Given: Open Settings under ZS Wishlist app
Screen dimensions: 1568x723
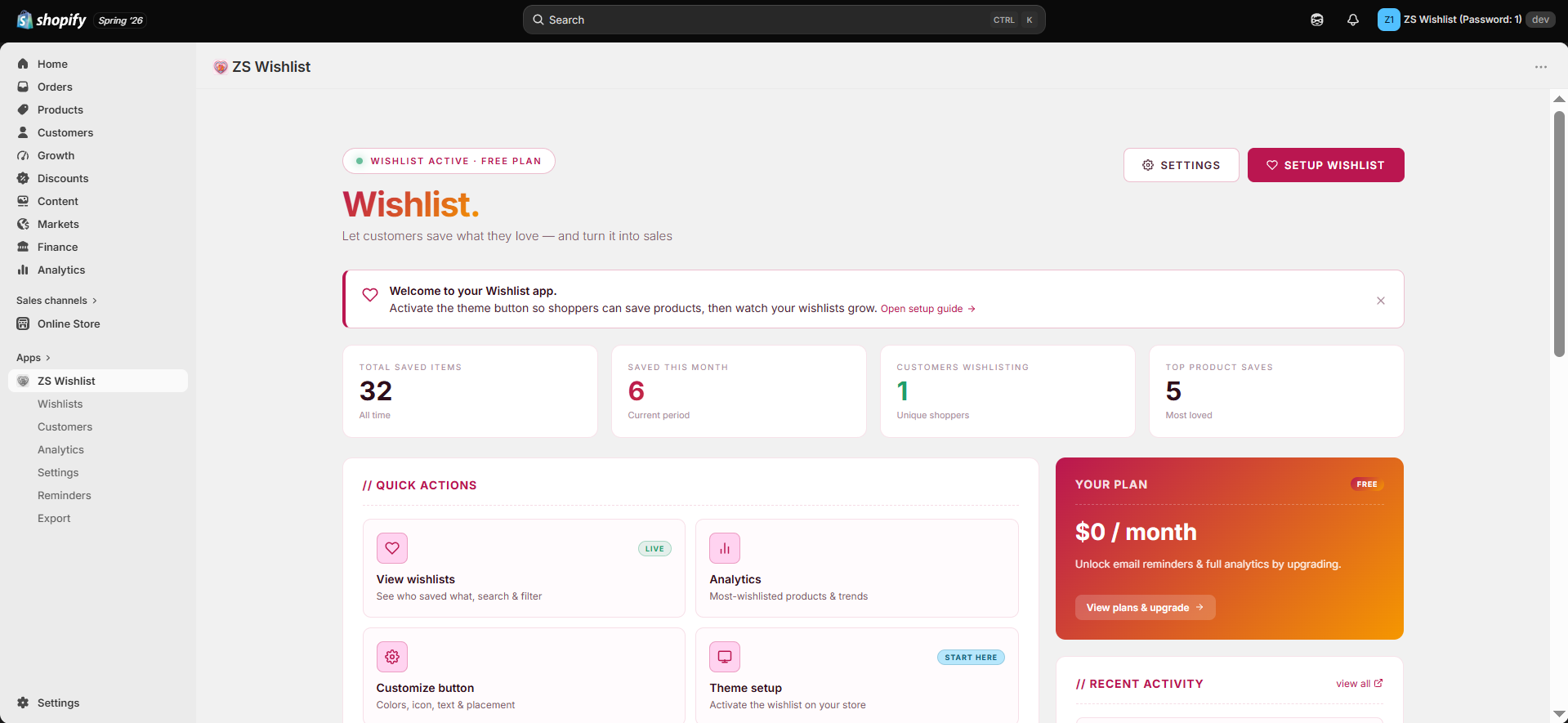Looking at the screenshot, I should coord(58,472).
